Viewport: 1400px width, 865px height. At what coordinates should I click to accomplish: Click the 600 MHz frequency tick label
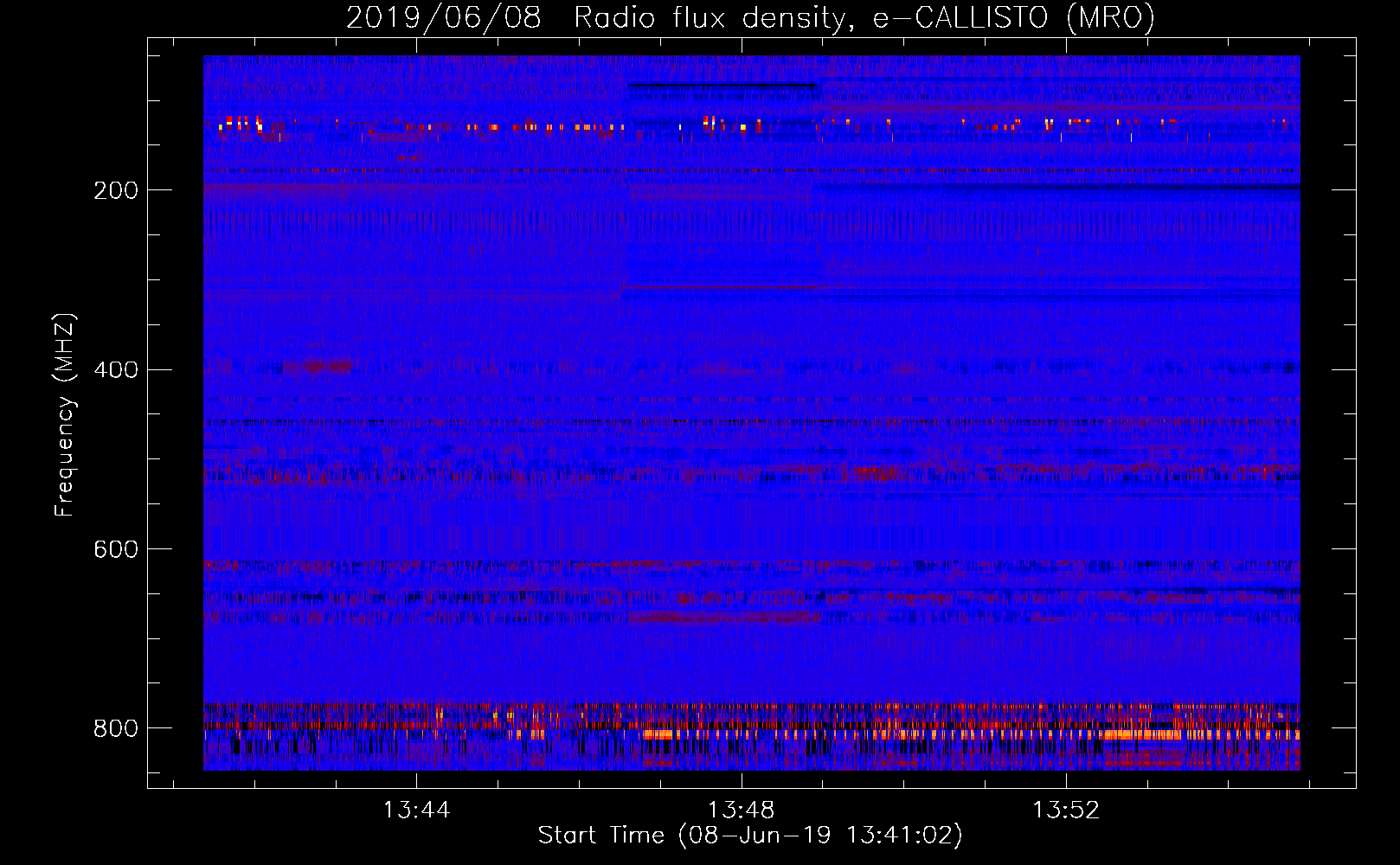tap(116, 550)
